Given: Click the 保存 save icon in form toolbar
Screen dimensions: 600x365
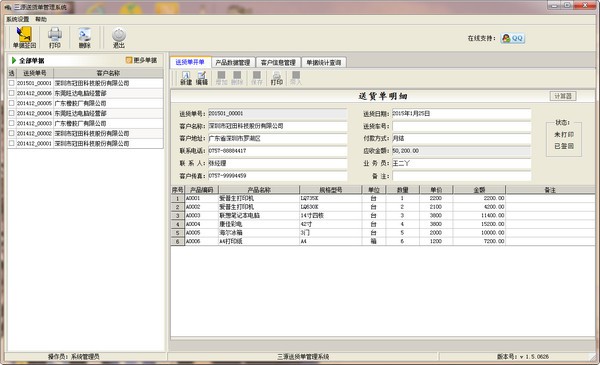Looking at the screenshot, I should click(257, 78).
